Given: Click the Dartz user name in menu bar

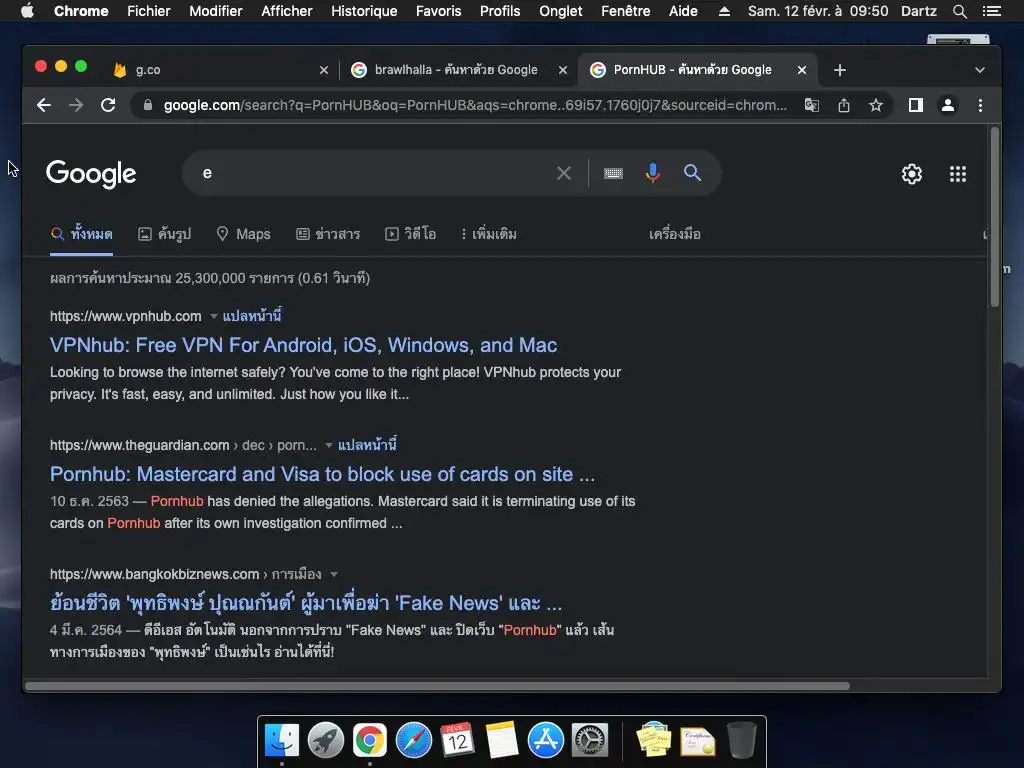Looking at the screenshot, I should 919,11.
